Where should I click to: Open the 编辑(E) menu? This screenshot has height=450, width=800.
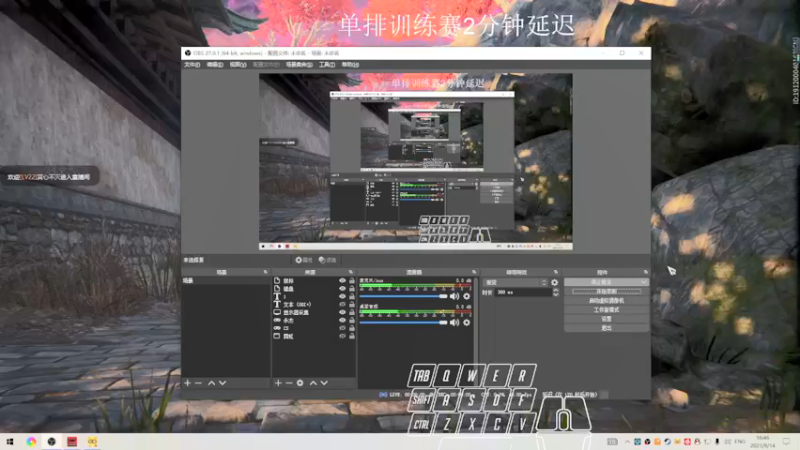[215, 65]
